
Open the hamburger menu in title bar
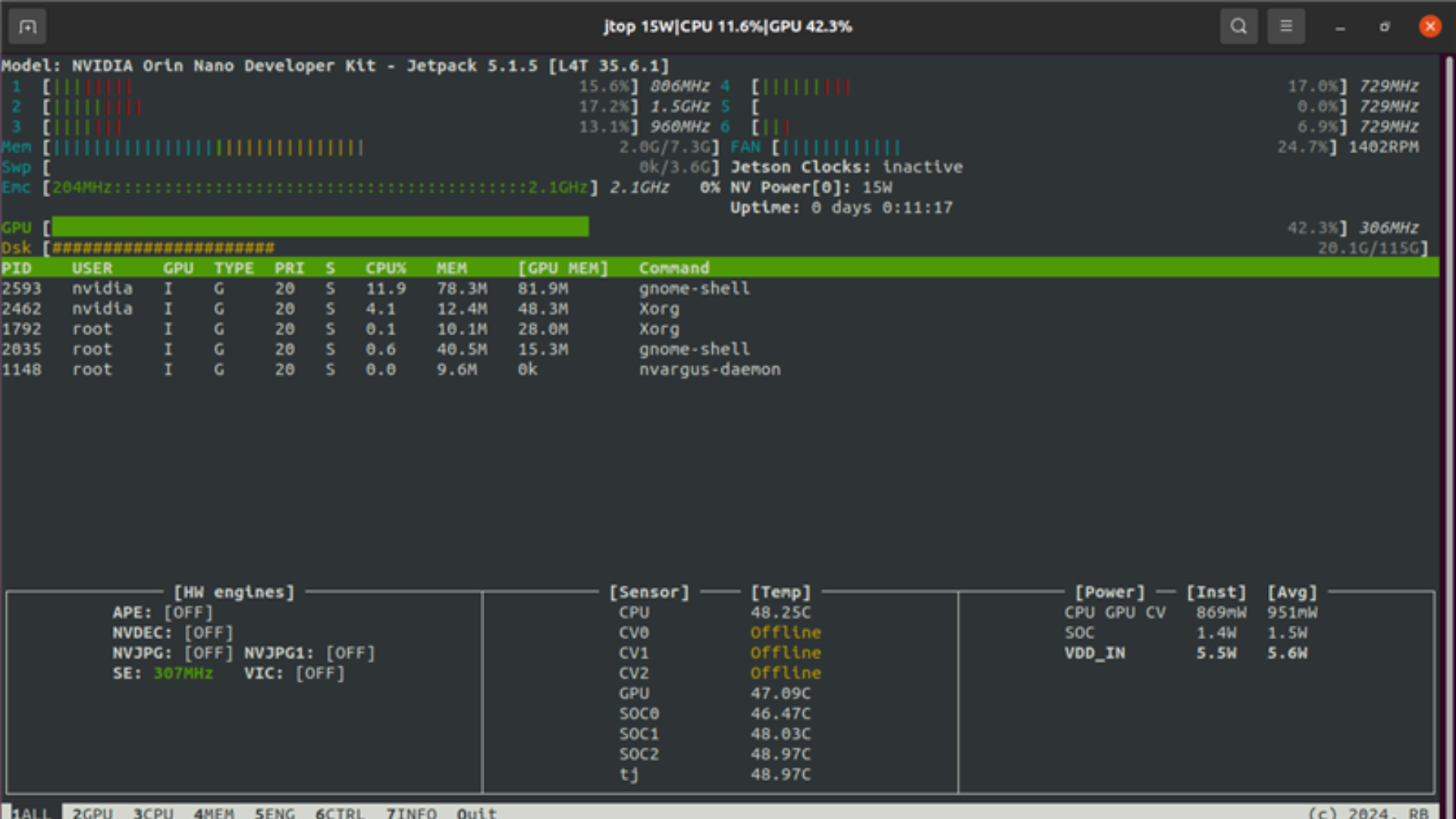(x=1286, y=27)
